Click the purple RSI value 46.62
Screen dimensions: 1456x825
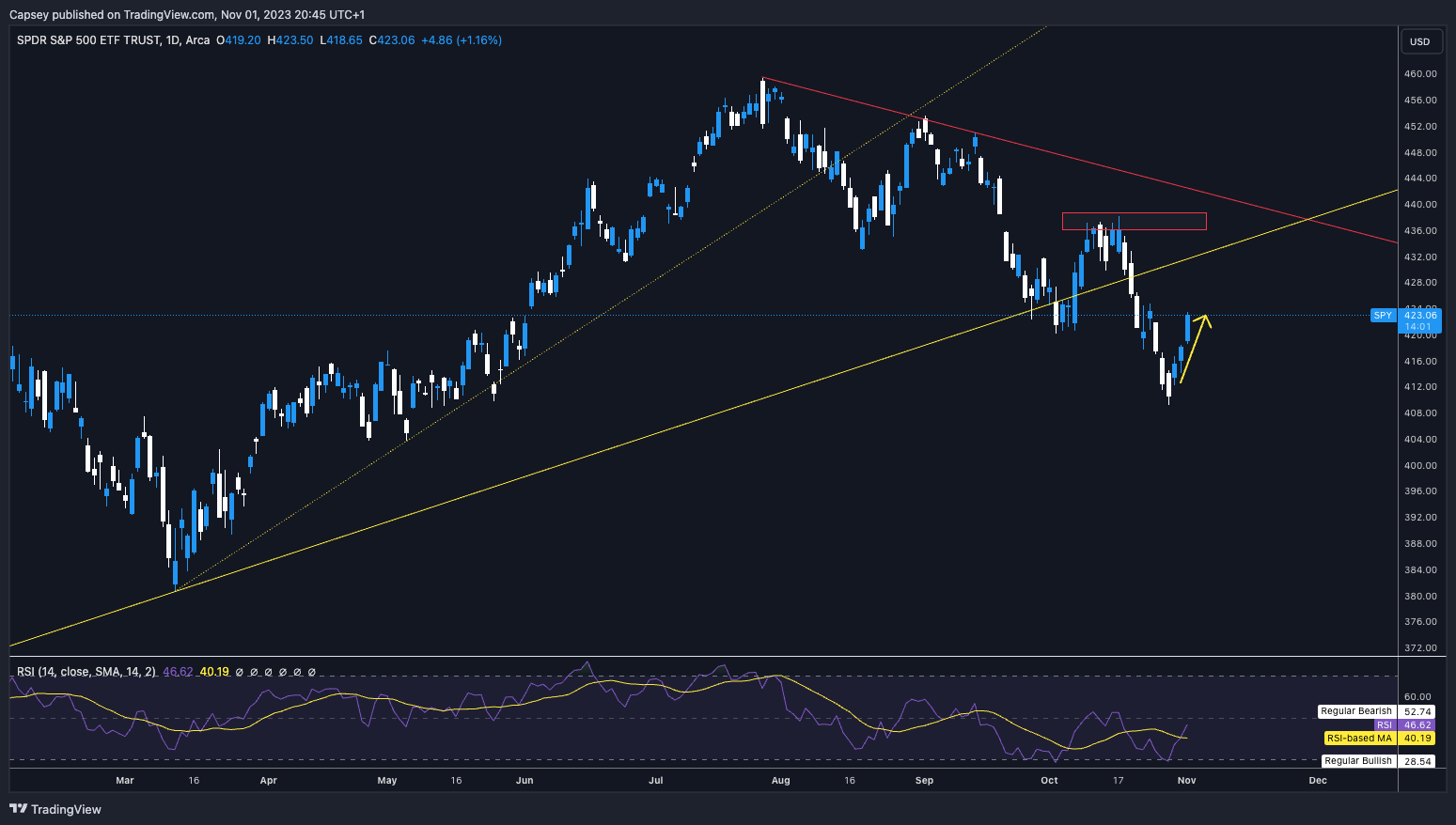tap(178, 672)
